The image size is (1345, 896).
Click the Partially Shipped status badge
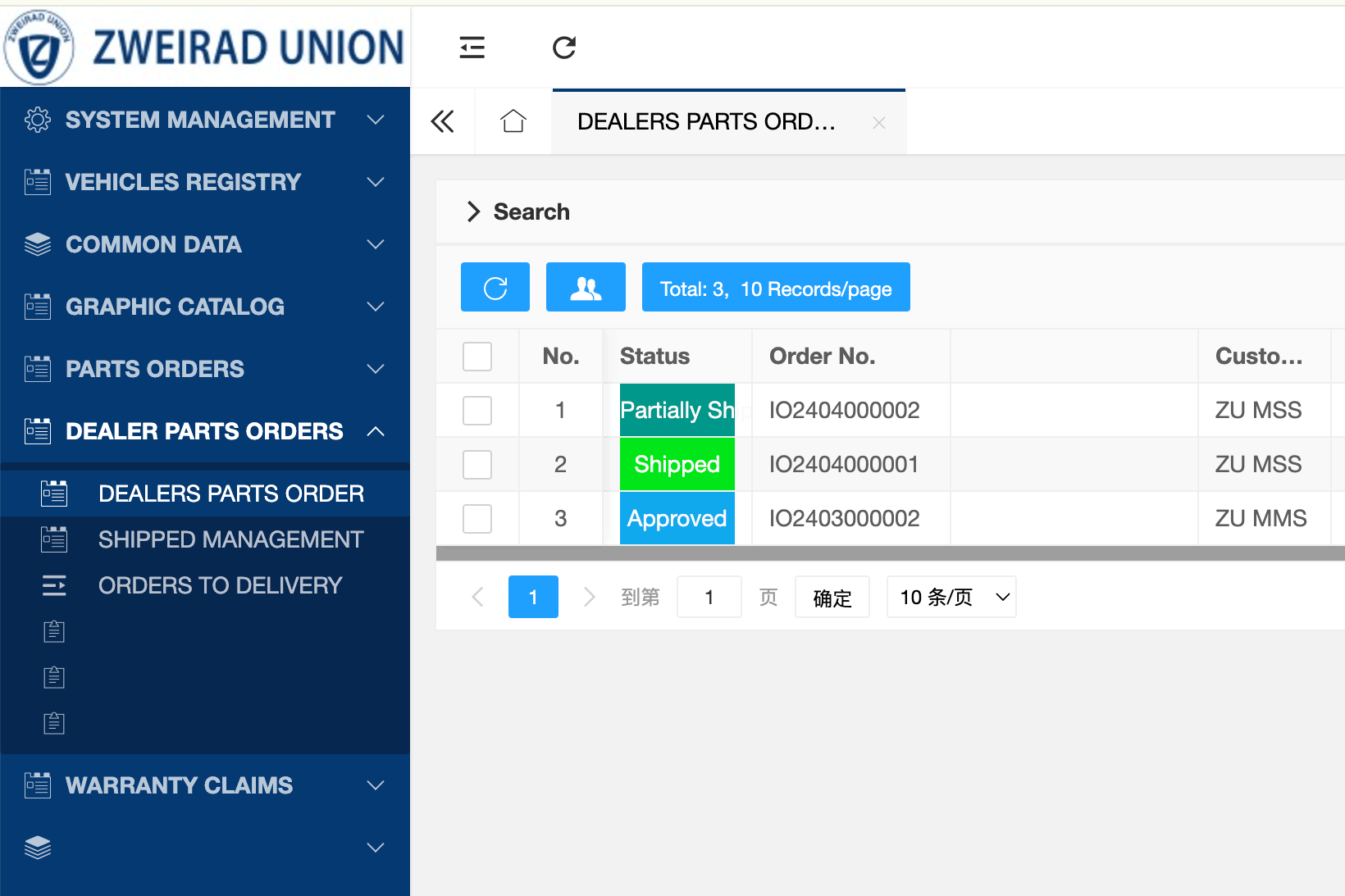(x=677, y=410)
